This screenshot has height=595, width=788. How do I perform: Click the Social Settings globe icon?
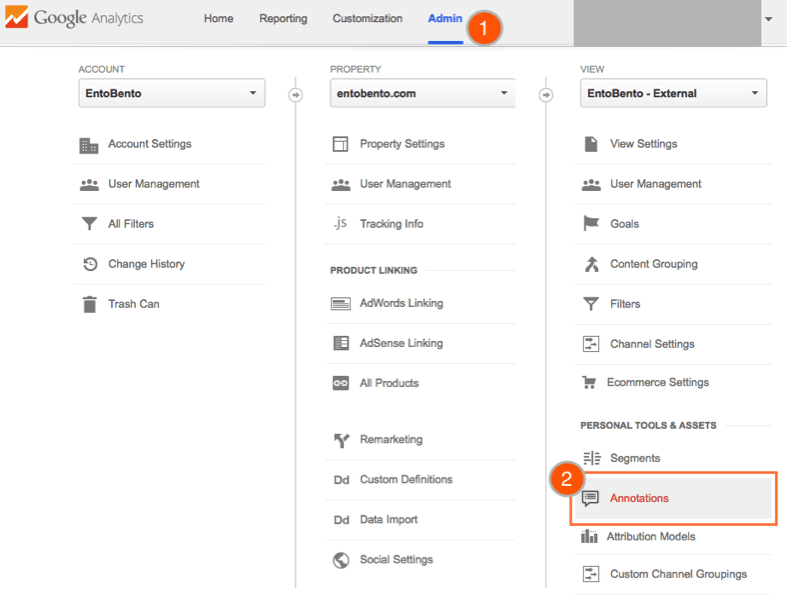(341, 560)
